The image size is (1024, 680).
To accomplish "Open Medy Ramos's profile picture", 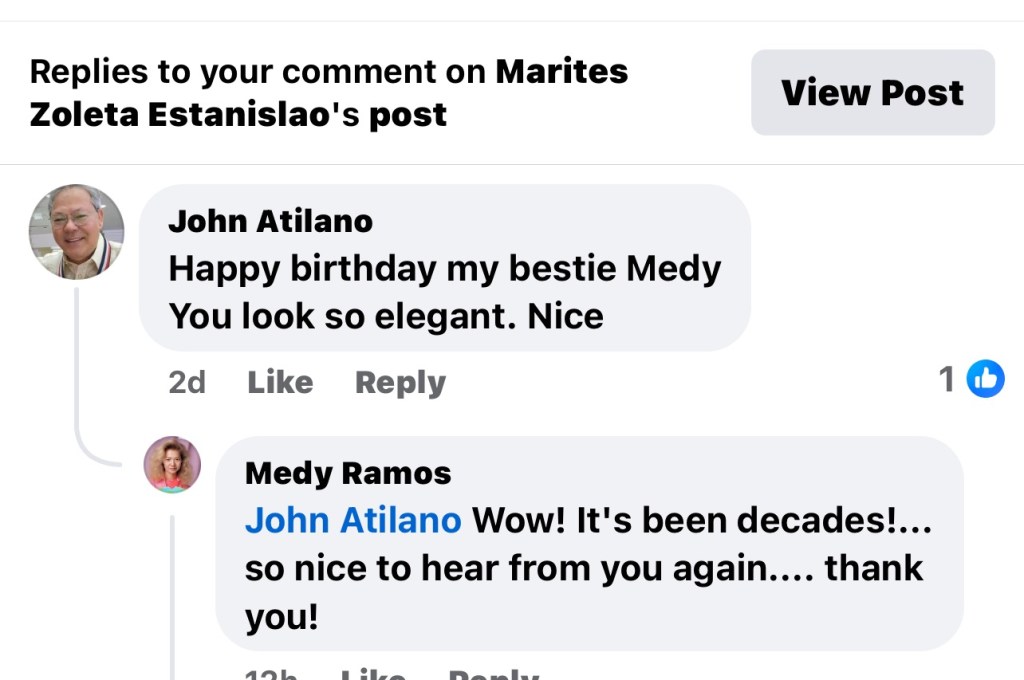I will pyautogui.click(x=172, y=464).
